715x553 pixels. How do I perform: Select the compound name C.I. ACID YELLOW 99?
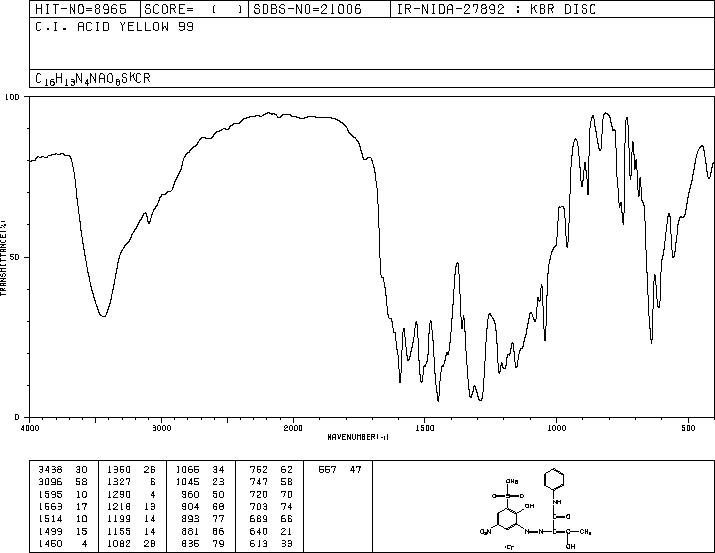(x=114, y=27)
